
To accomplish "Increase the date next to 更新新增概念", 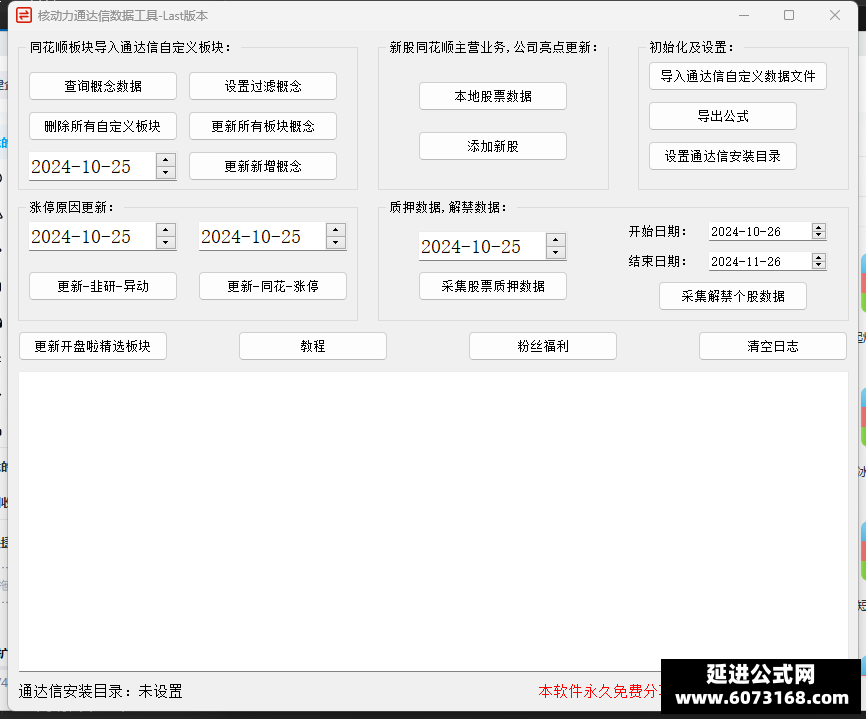I will tap(166, 160).
